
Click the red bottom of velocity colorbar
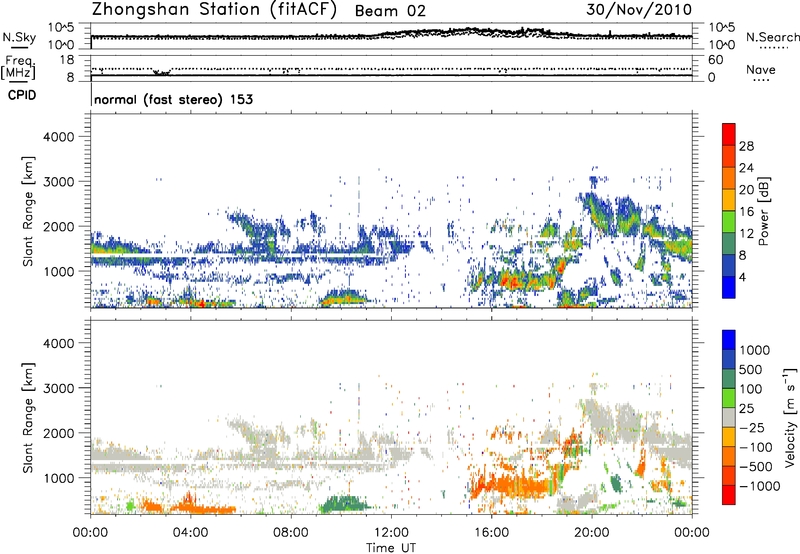[729, 495]
